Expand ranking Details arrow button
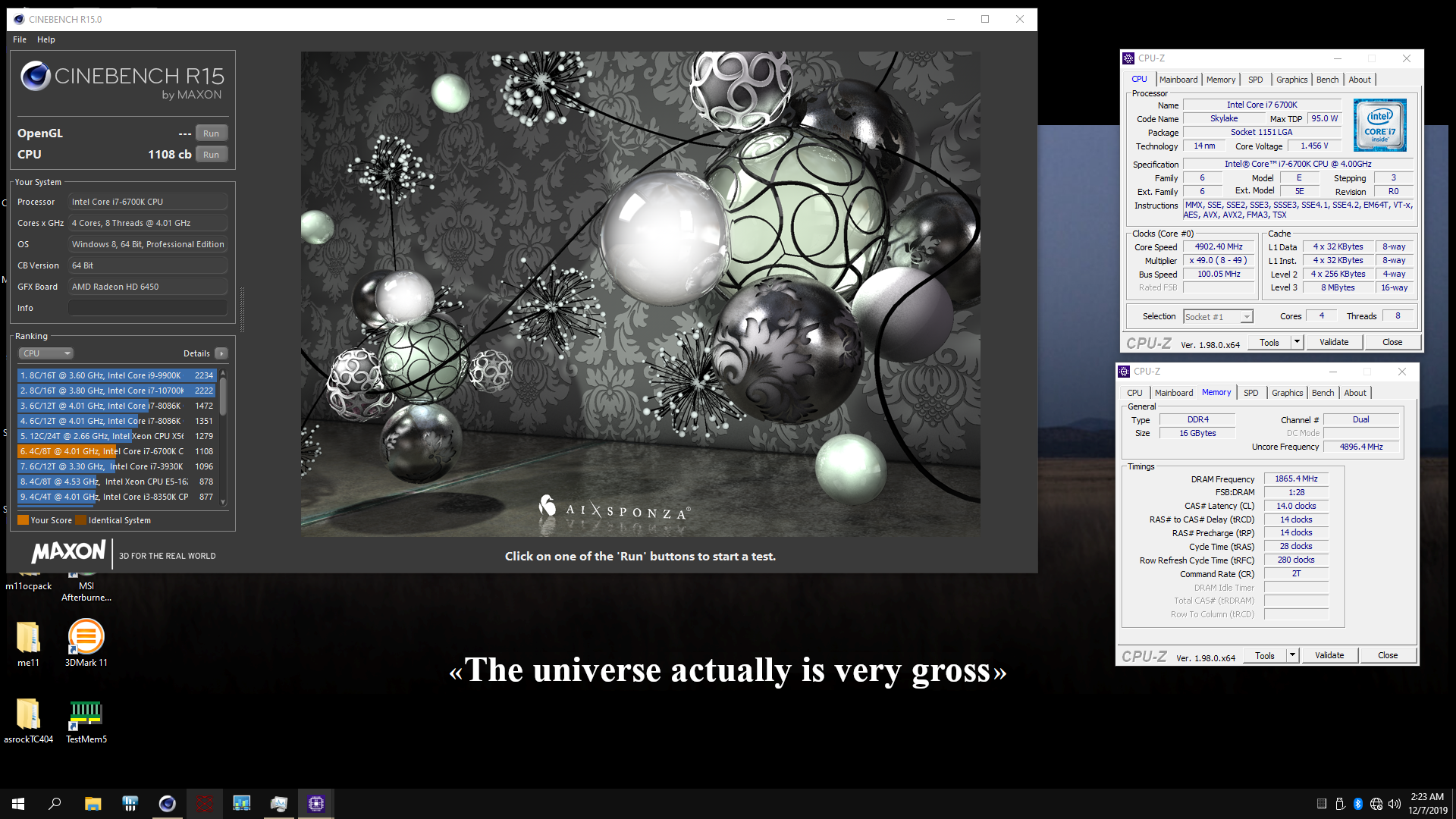Image resolution: width=1456 pixels, height=819 pixels. (x=221, y=353)
